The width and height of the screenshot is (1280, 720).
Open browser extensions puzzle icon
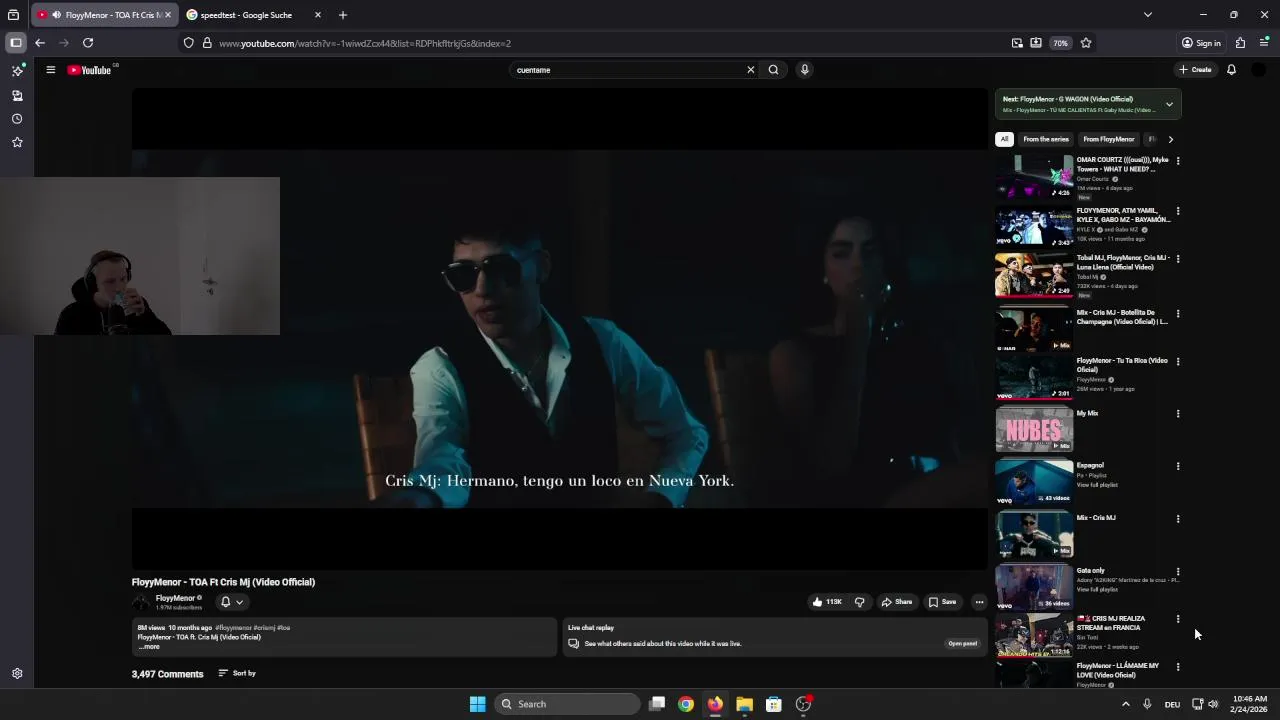pyautogui.click(x=1240, y=43)
